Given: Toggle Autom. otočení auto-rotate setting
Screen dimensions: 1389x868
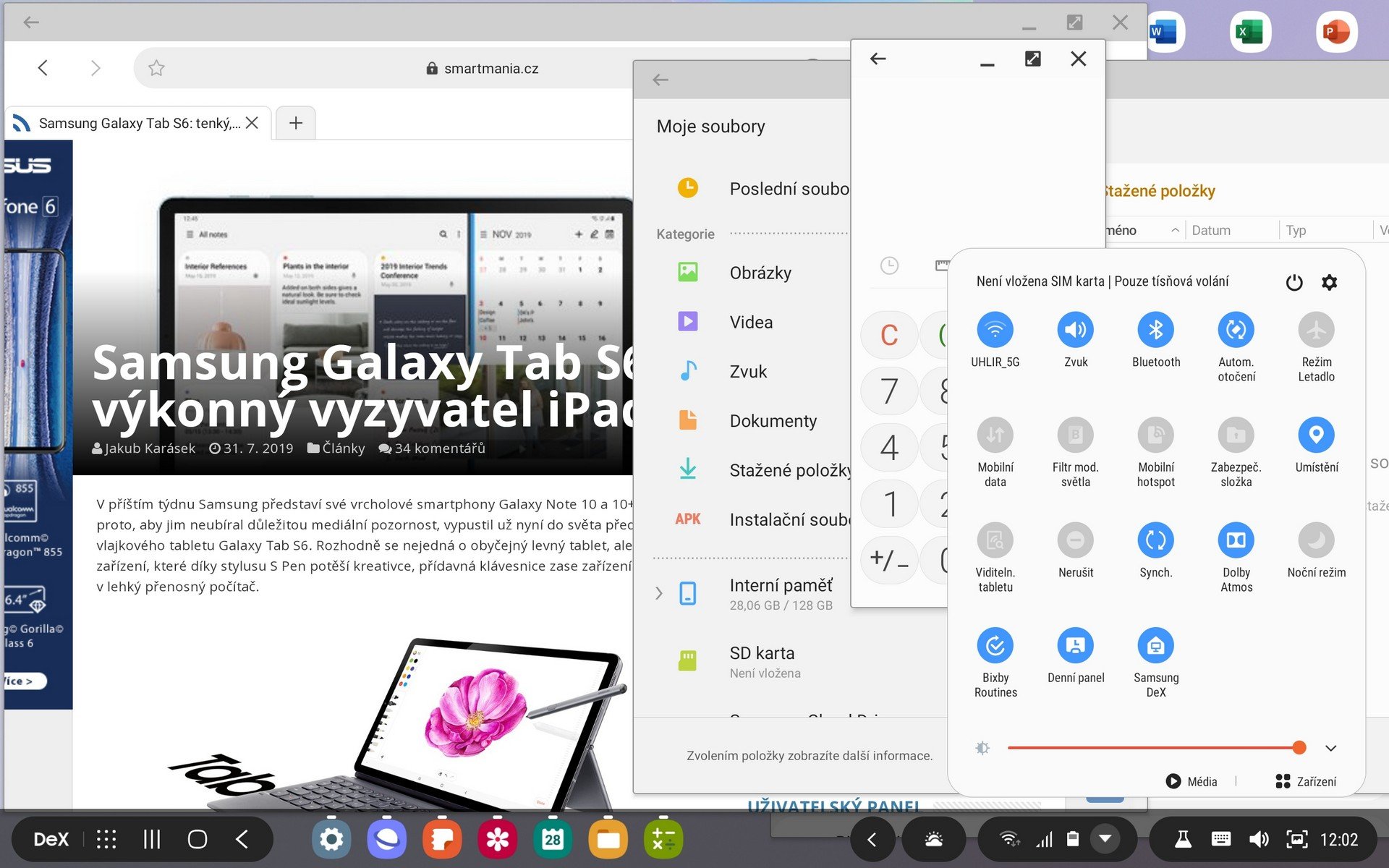Looking at the screenshot, I should tap(1236, 330).
